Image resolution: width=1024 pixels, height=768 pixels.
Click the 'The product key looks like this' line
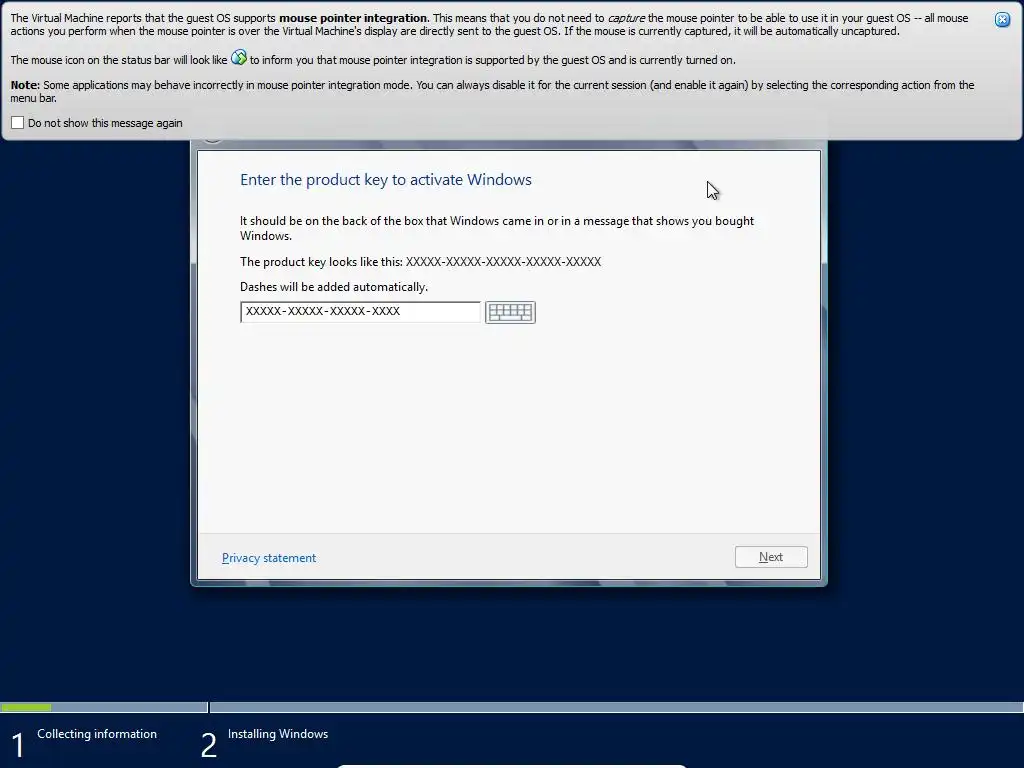[420, 262]
